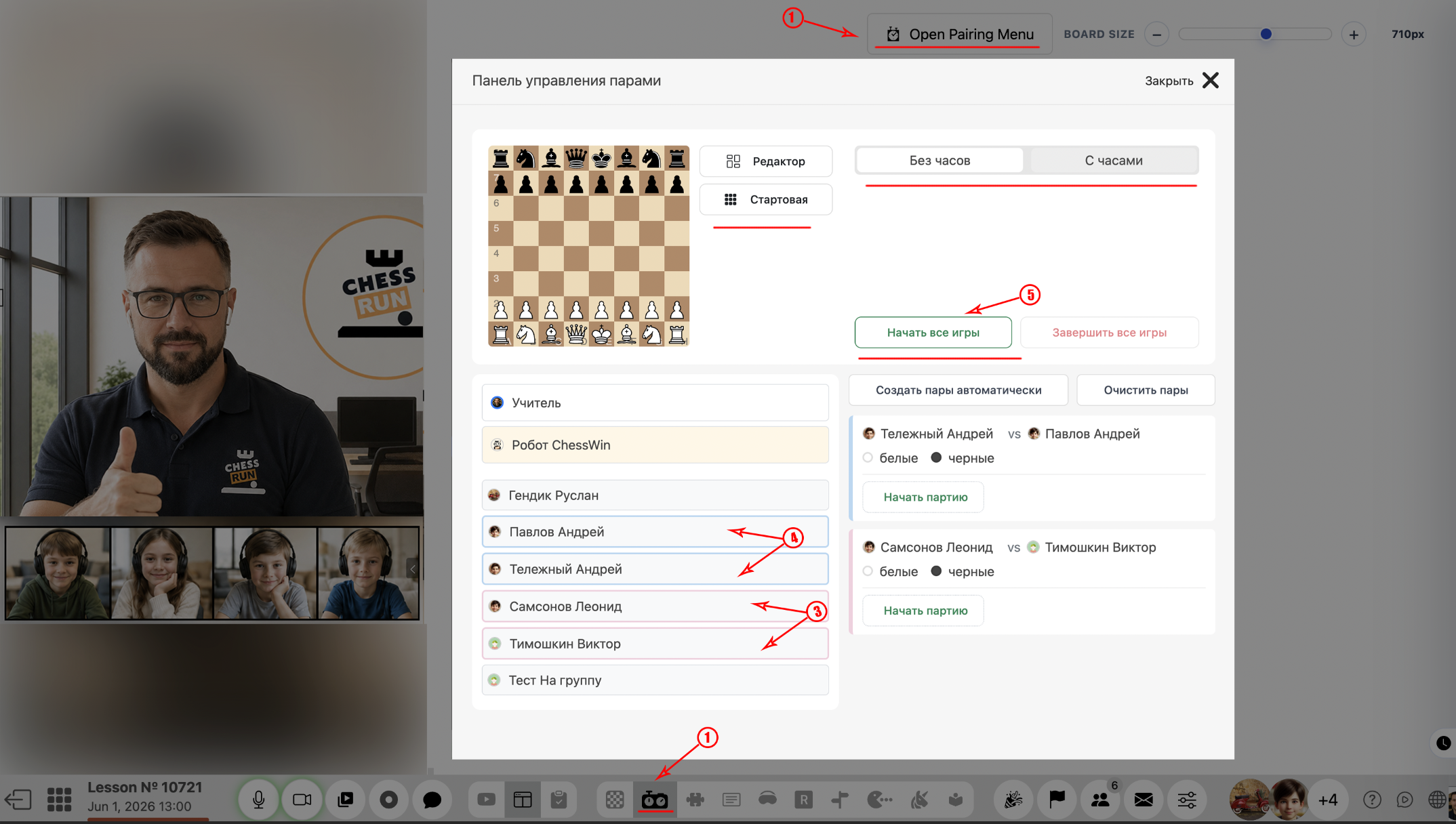Open the envelope messages icon
This screenshot has width=1456, height=824.
[1144, 800]
